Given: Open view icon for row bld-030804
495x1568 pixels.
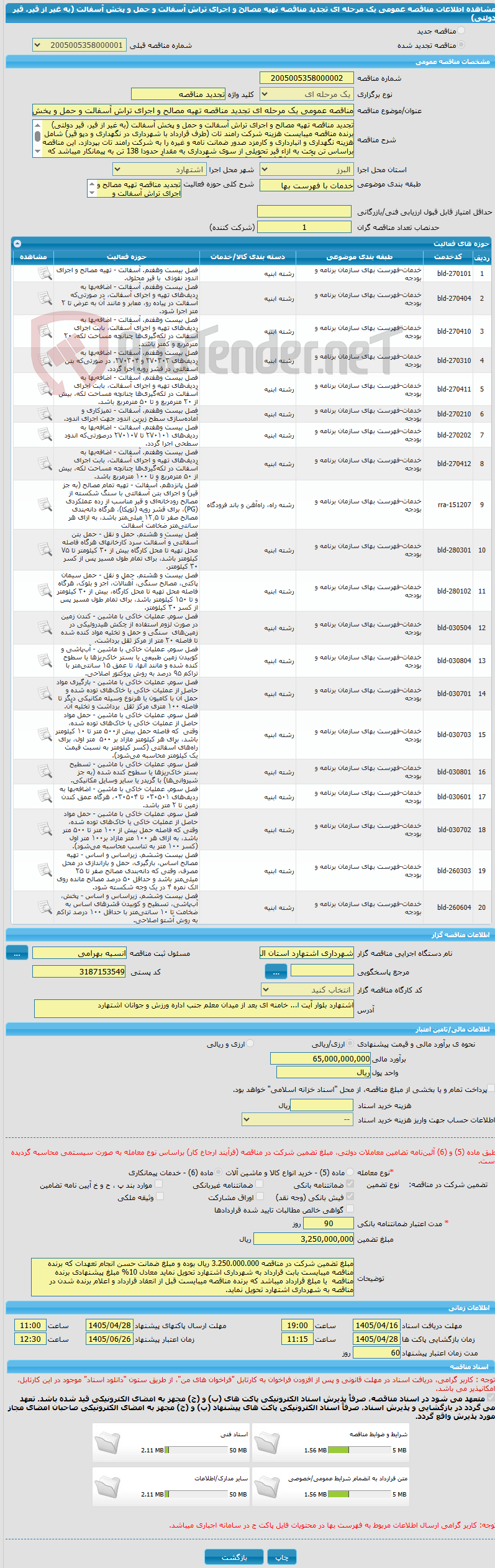Looking at the screenshot, I should (x=44, y=661).
